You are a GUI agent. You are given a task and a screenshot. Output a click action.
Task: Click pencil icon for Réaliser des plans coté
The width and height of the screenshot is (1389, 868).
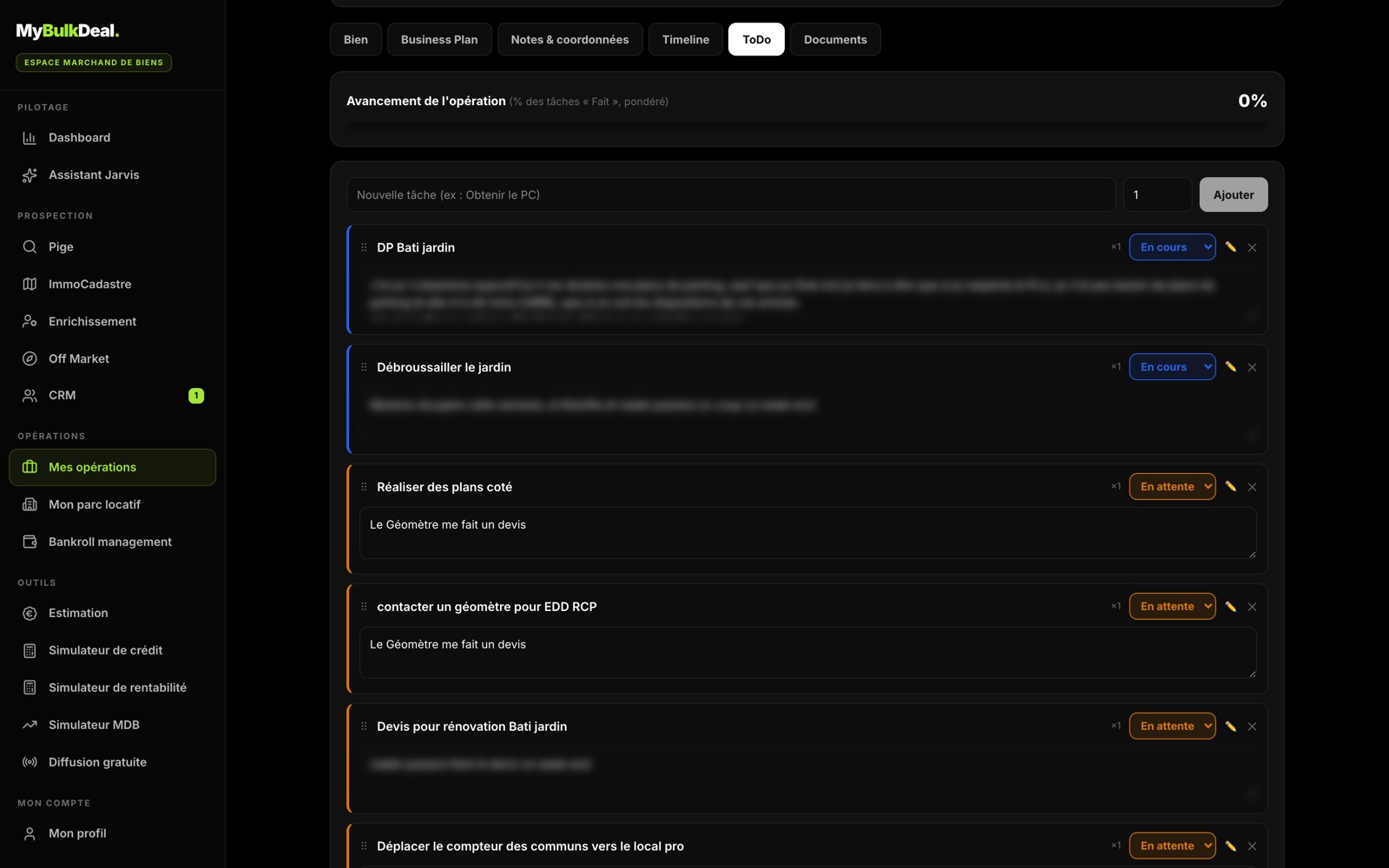[x=1231, y=487]
